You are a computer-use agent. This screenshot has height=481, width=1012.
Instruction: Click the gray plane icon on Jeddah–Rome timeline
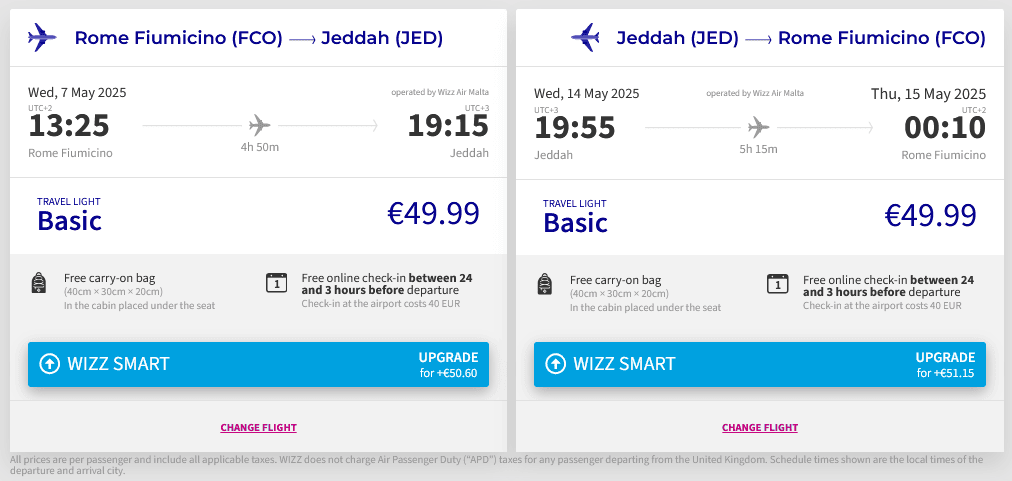click(759, 127)
